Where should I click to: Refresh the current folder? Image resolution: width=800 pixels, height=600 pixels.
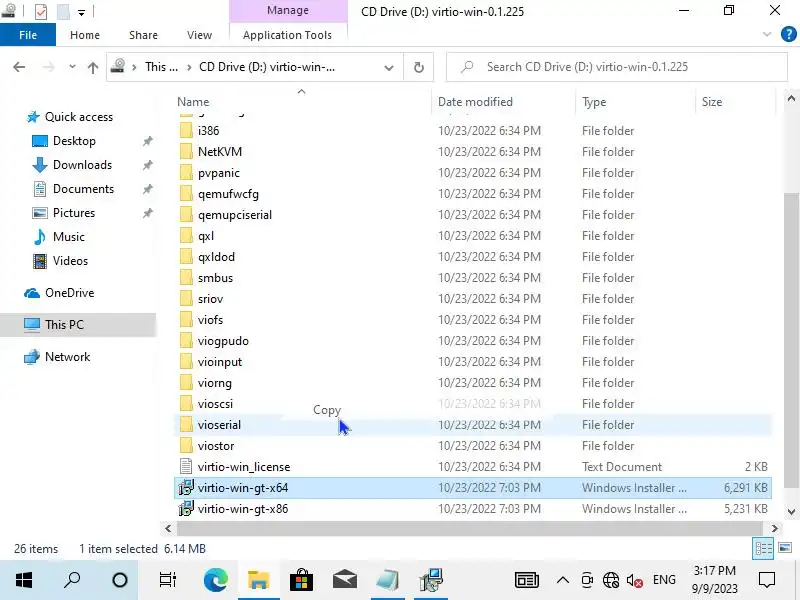tap(418, 67)
